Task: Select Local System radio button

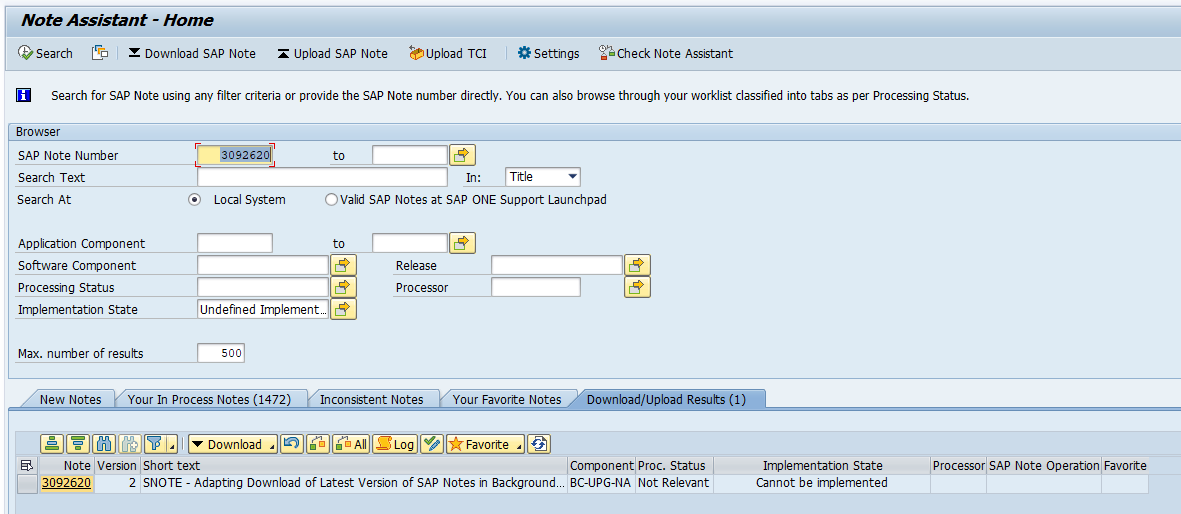Action: click(x=195, y=200)
